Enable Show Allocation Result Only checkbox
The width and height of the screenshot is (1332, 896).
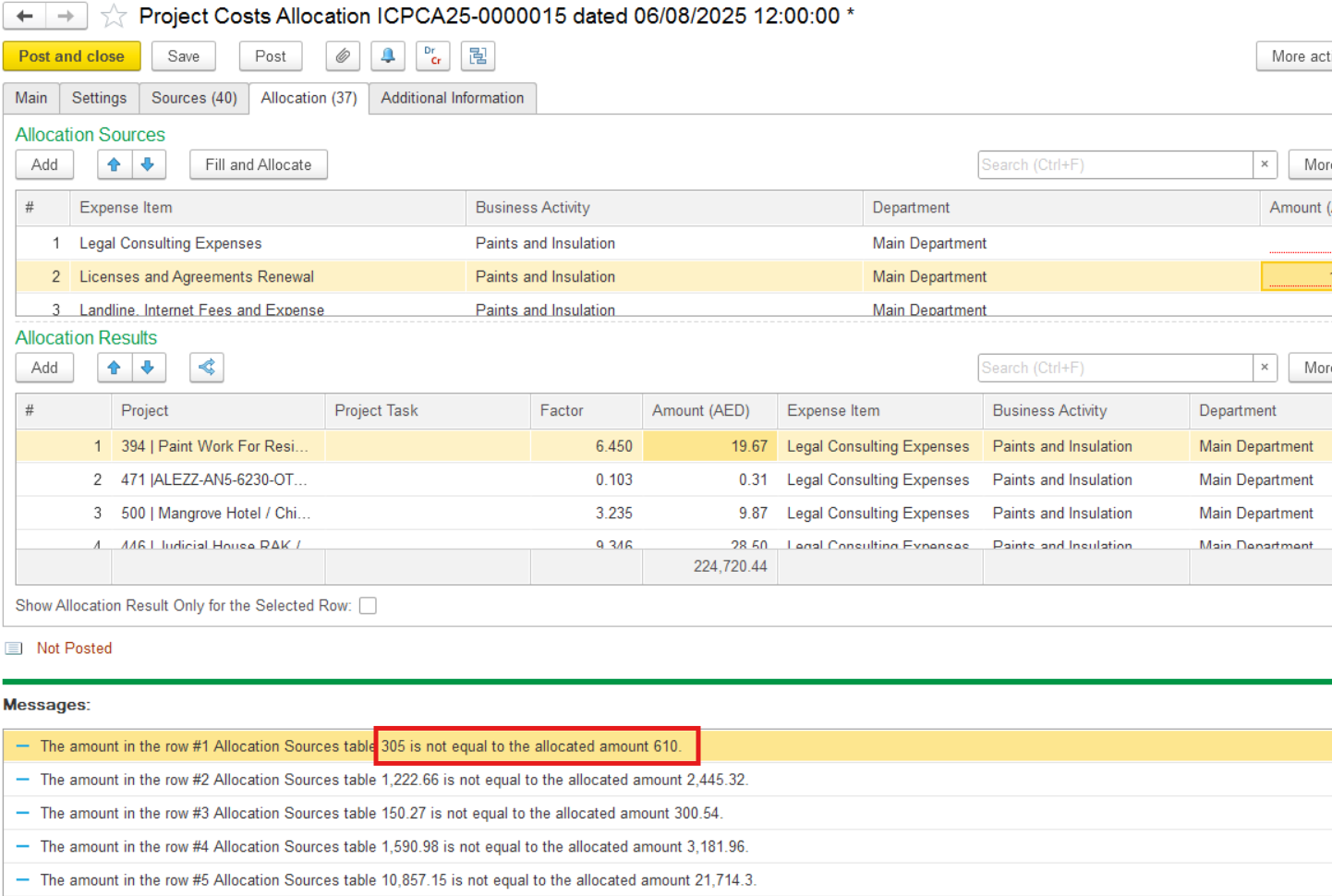368,606
